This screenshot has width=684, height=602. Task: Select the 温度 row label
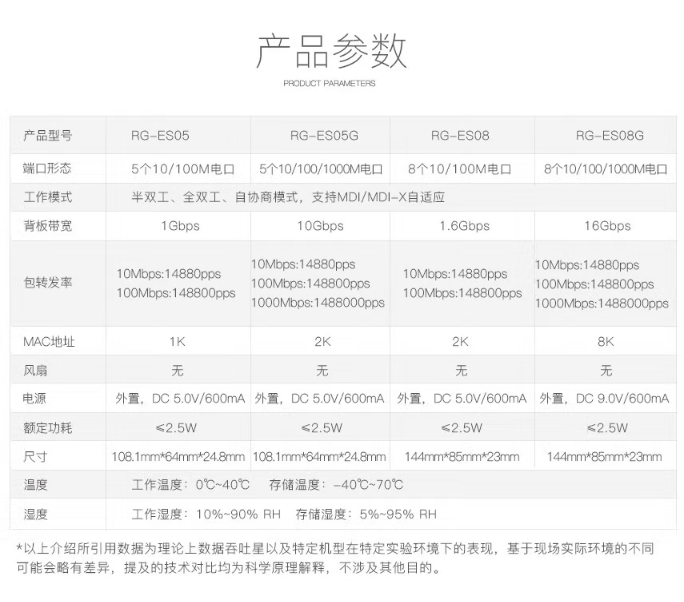(x=35, y=485)
